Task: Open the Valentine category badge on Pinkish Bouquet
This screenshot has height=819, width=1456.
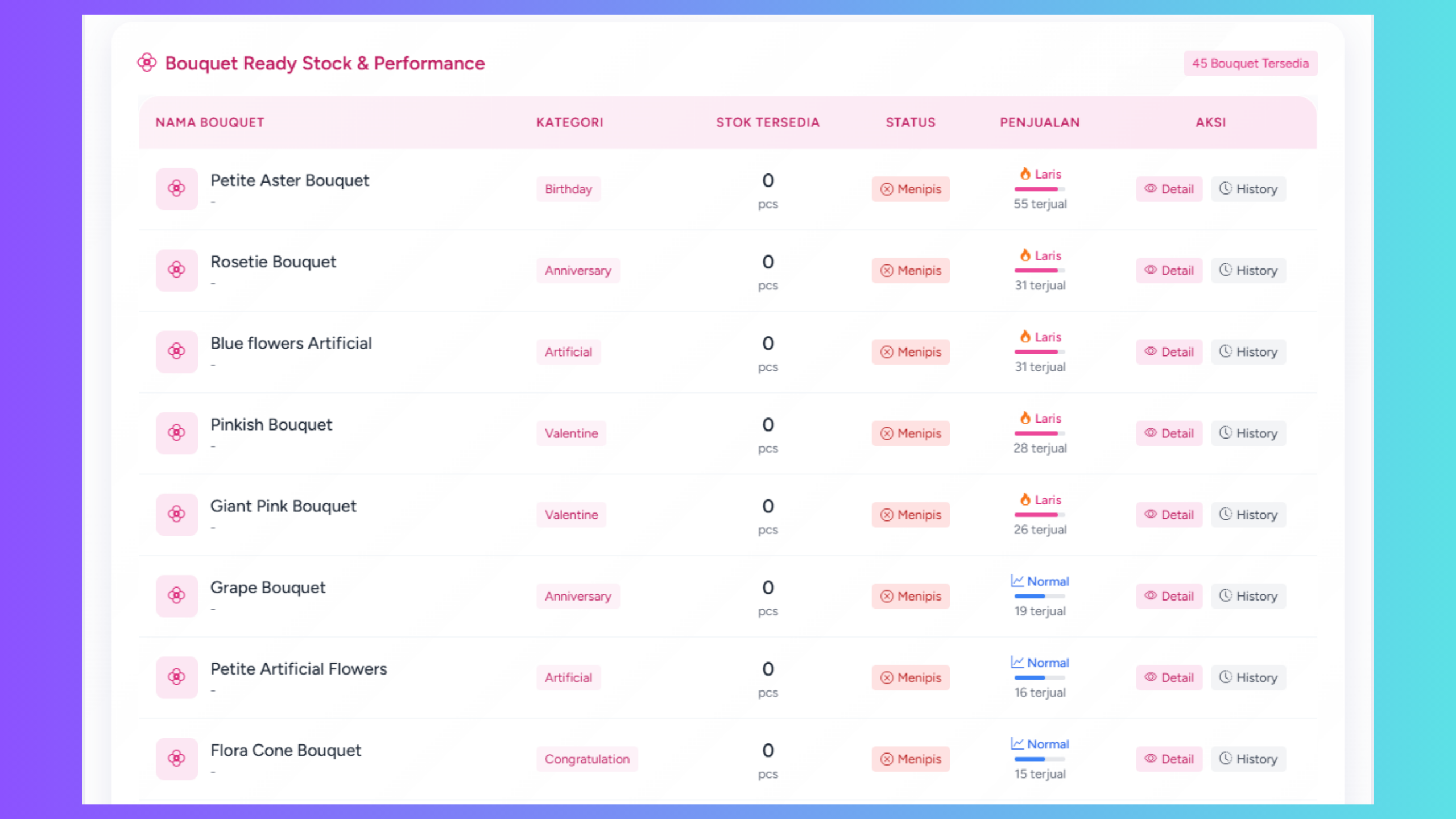Action: [571, 433]
